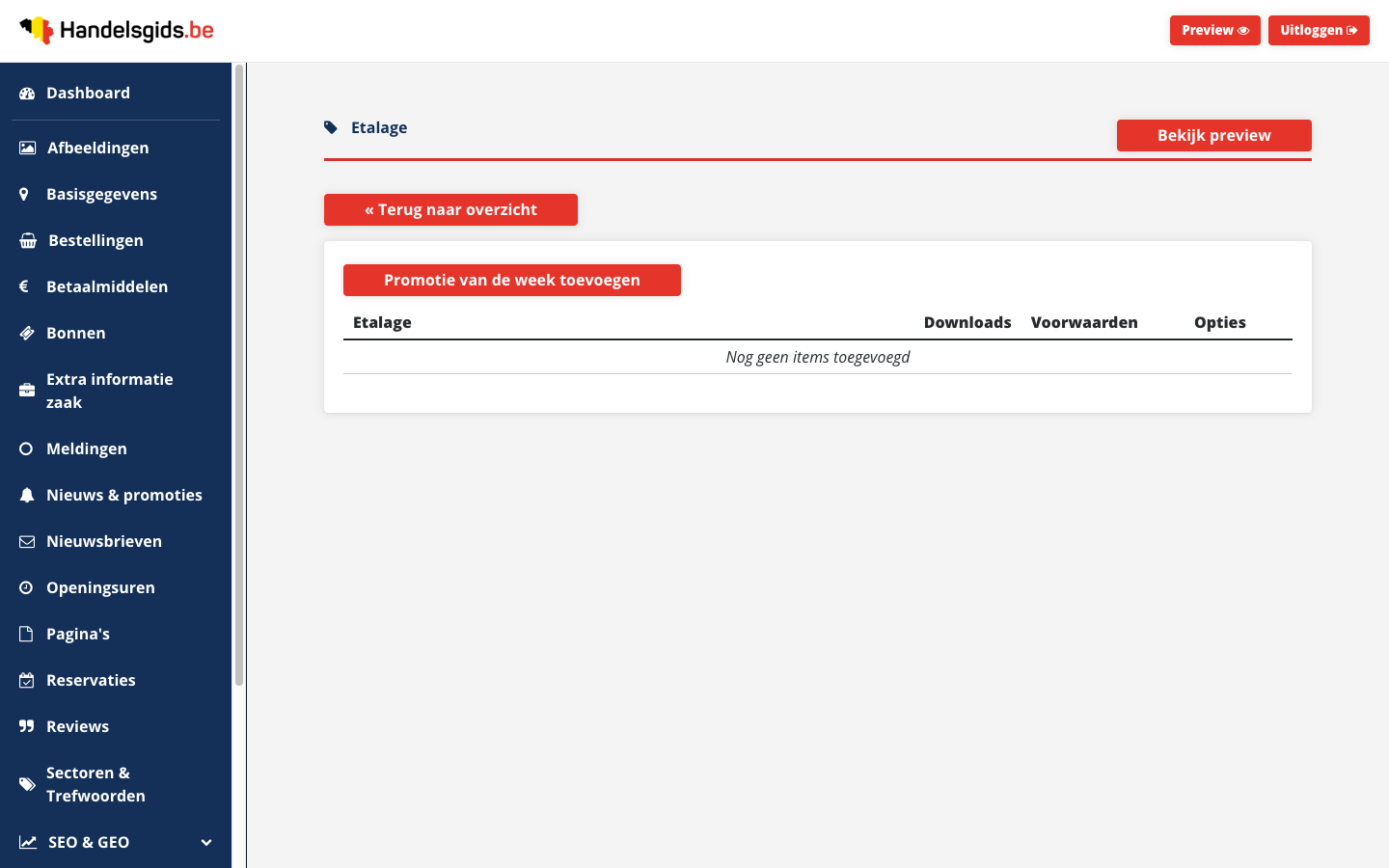Open Dashboard from the sidebar
Screen dimensions: 1389x868
(116, 94)
